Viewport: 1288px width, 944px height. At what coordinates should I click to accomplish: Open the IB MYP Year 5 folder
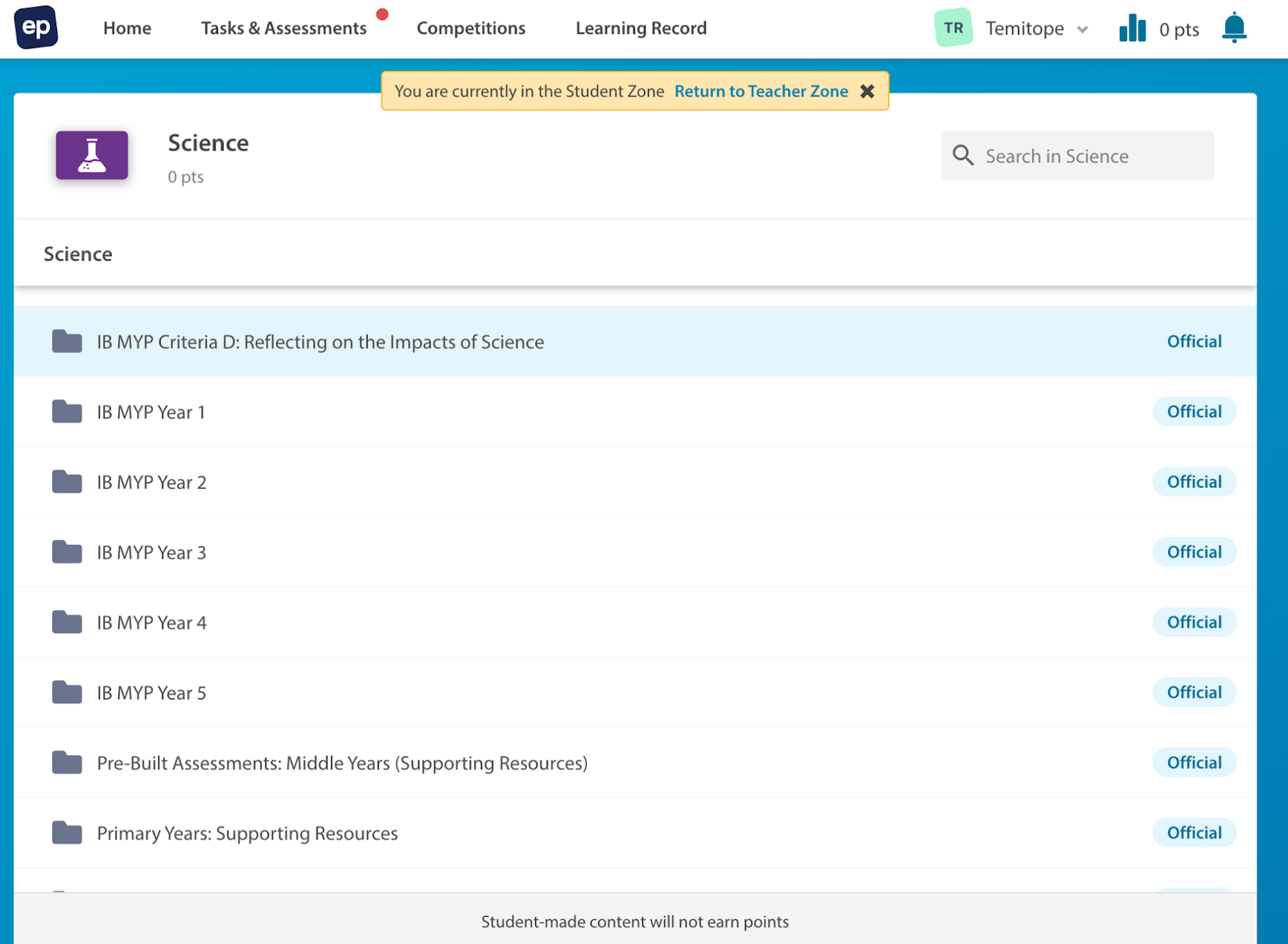151,692
